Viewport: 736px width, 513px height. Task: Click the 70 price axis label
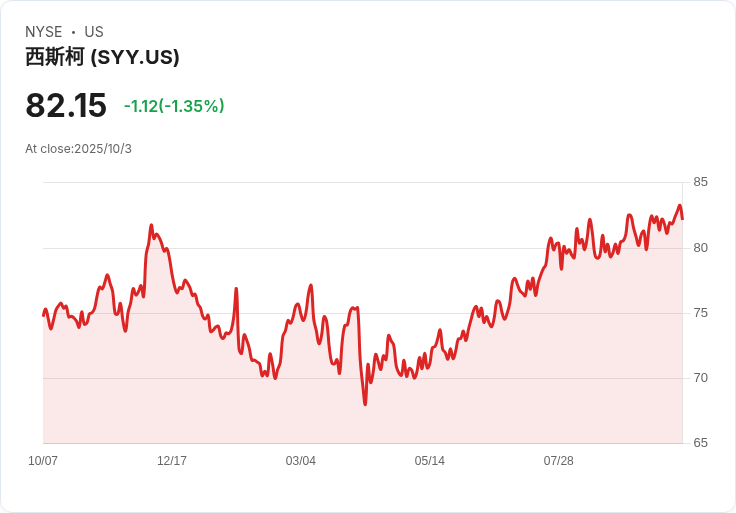pos(701,378)
